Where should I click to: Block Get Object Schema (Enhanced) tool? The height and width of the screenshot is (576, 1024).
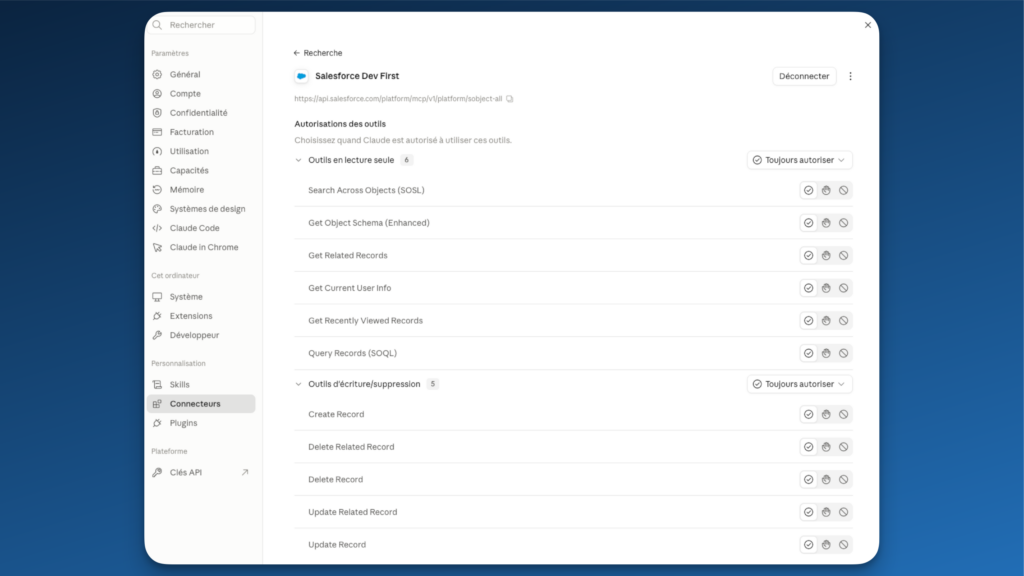pyautogui.click(x=844, y=223)
